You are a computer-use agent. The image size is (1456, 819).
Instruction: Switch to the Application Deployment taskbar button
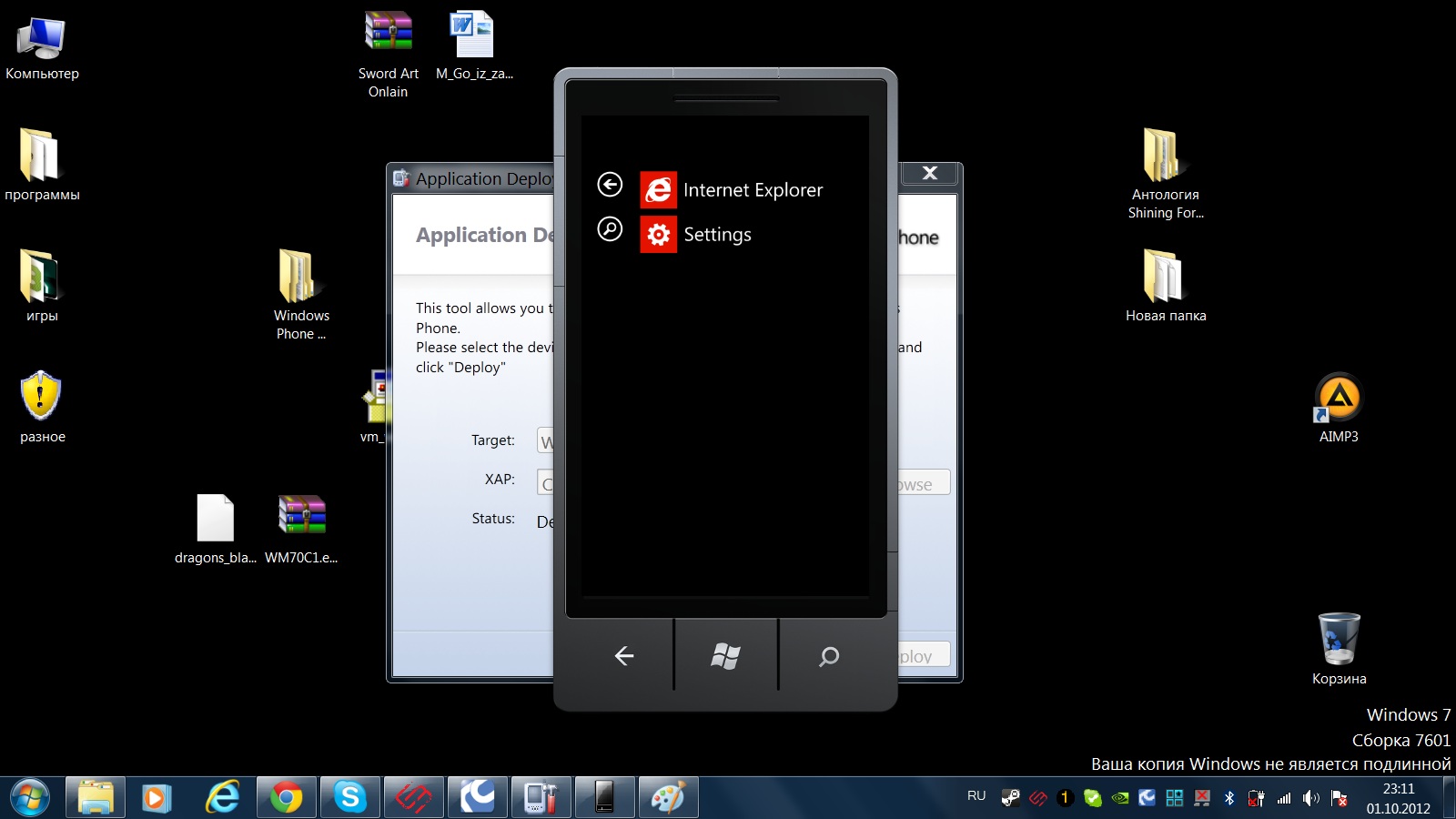(541, 798)
